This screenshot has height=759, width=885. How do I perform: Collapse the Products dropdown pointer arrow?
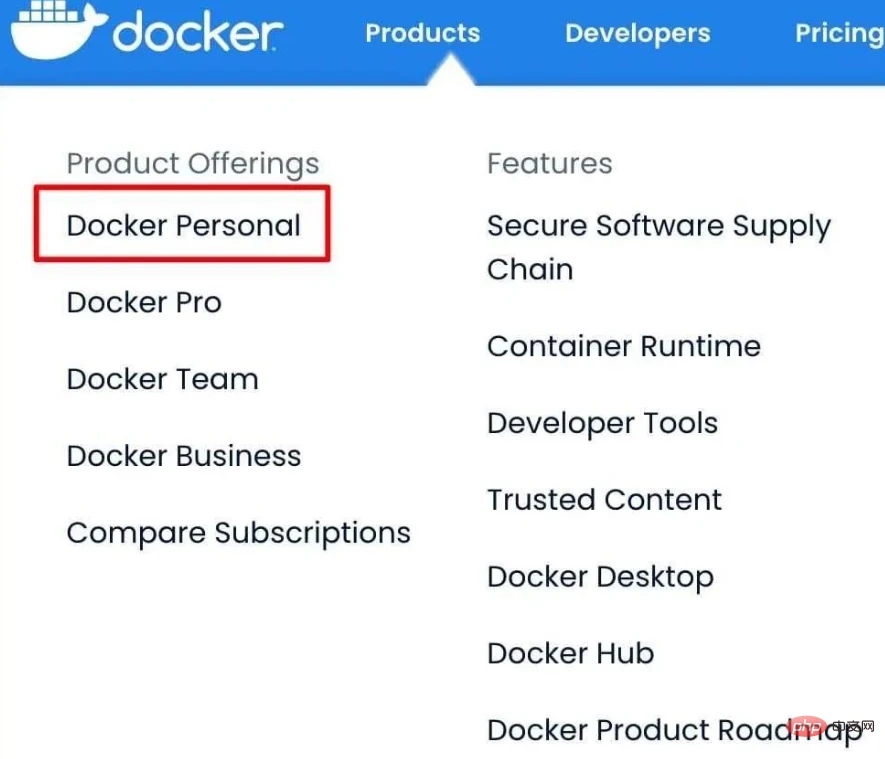pos(450,69)
